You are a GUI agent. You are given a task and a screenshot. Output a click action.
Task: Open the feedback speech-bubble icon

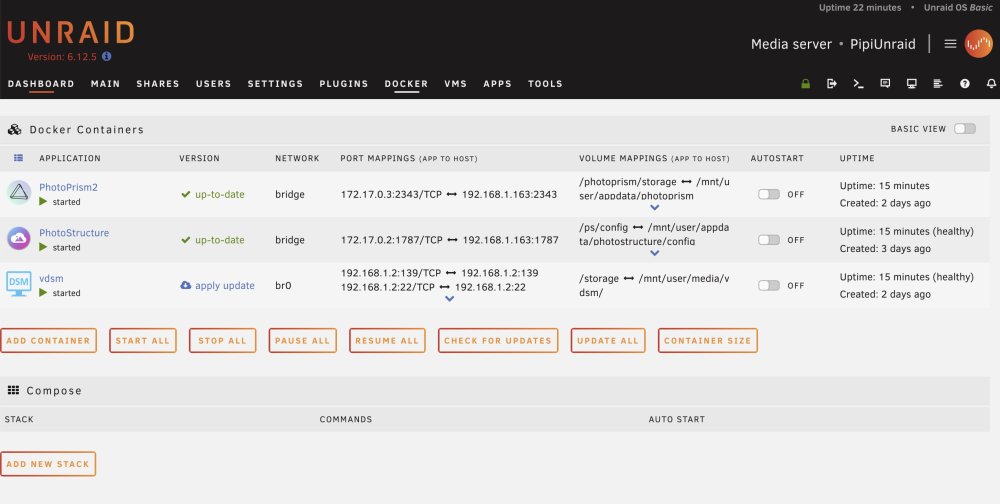pos(885,84)
